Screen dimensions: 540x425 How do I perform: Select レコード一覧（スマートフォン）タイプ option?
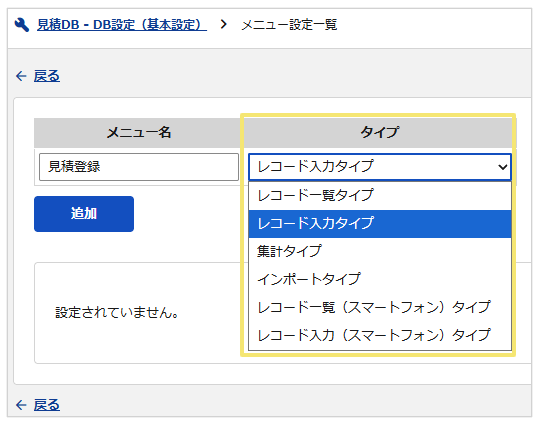coord(380,307)
